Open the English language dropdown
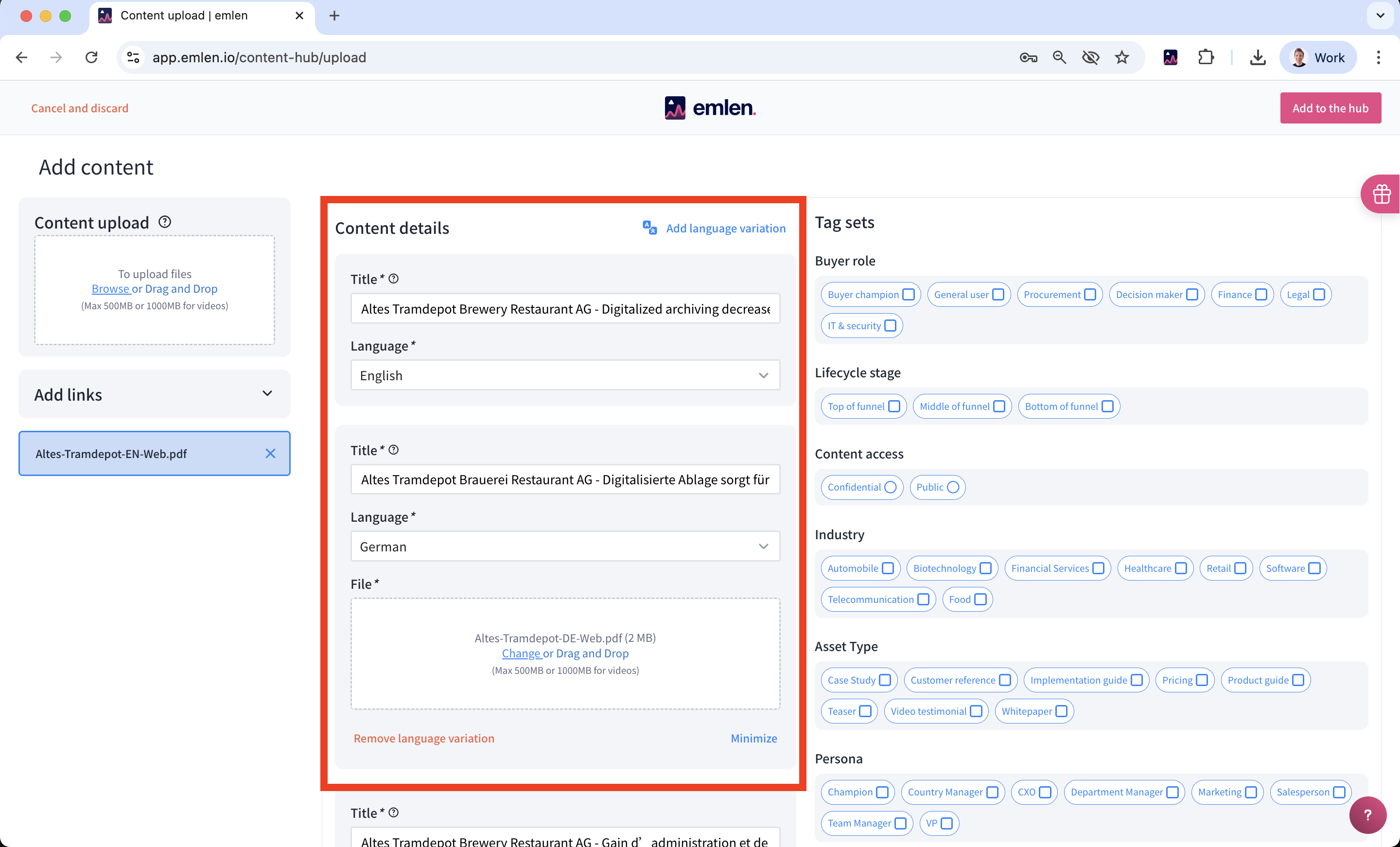The height and width of the screenshot is (847, 1400). 565,375
